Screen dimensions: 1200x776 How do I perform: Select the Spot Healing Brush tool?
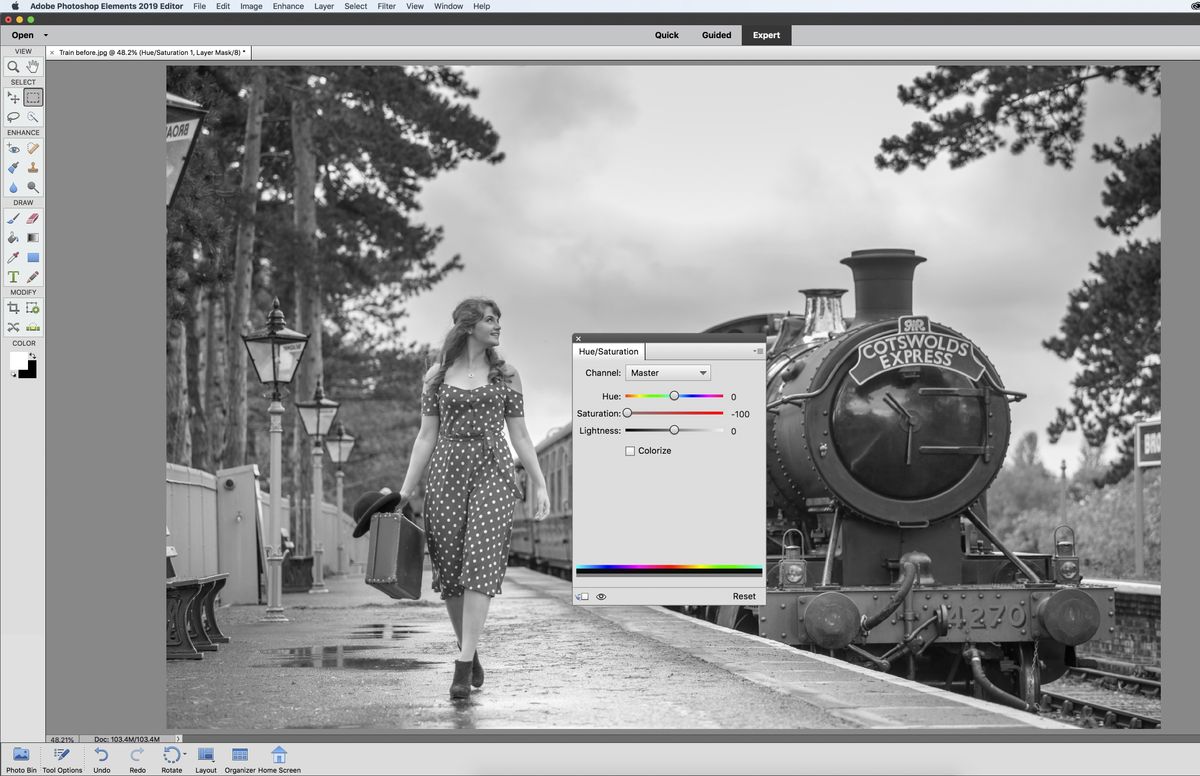point(32,148)
